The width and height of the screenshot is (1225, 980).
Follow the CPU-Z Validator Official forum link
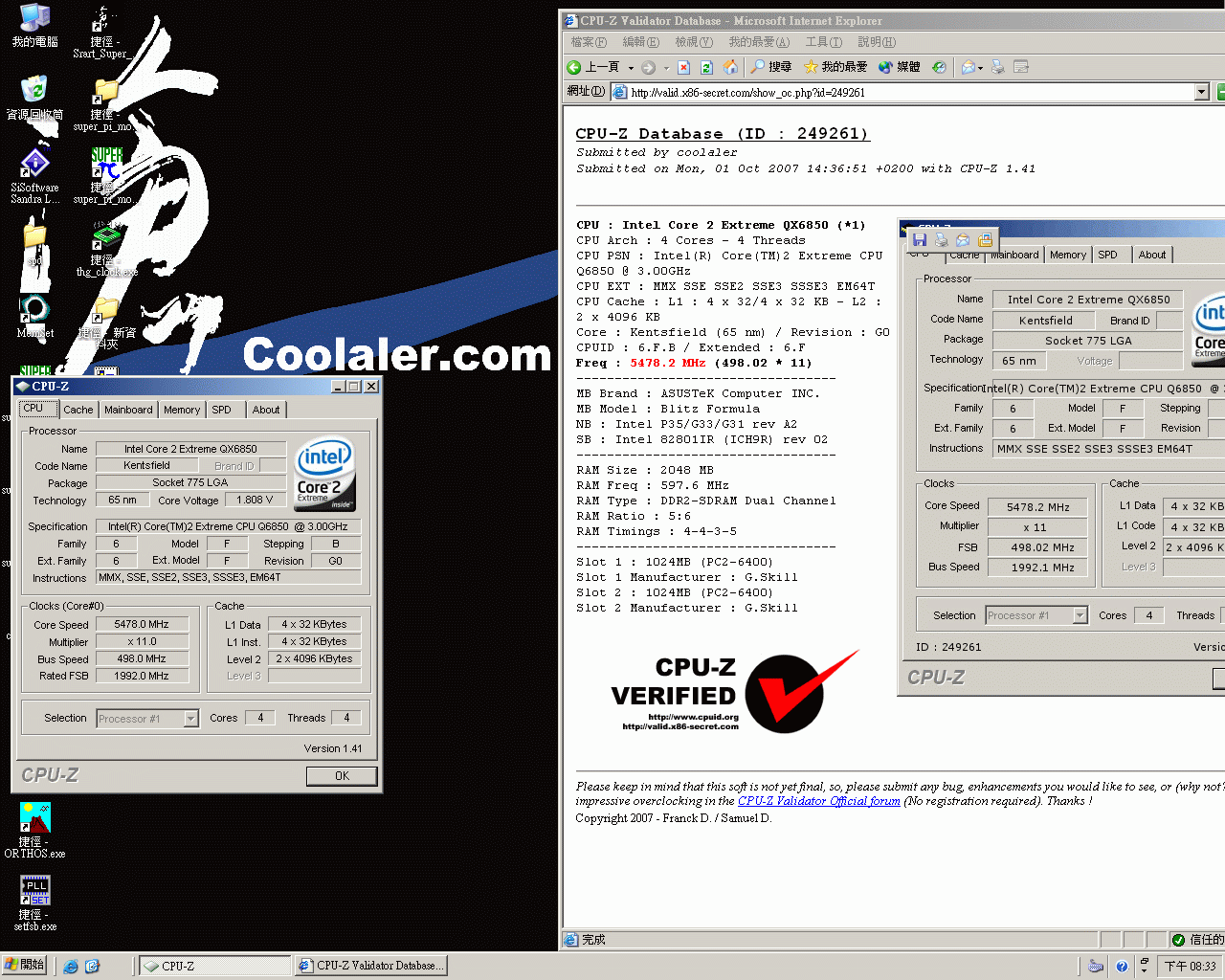[x=819, y=801]
